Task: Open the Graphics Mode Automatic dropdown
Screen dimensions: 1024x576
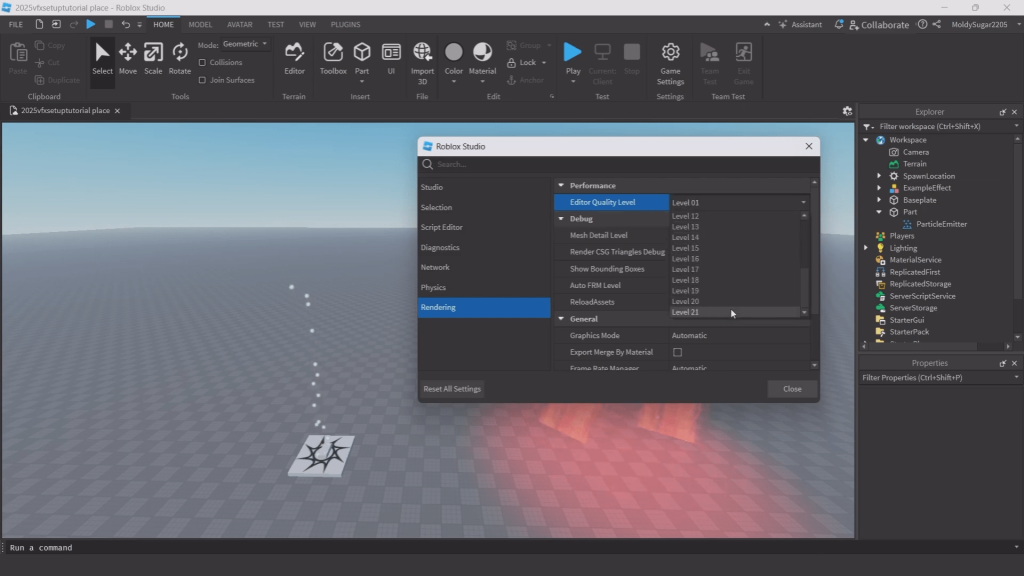Action: click(739, 336)
